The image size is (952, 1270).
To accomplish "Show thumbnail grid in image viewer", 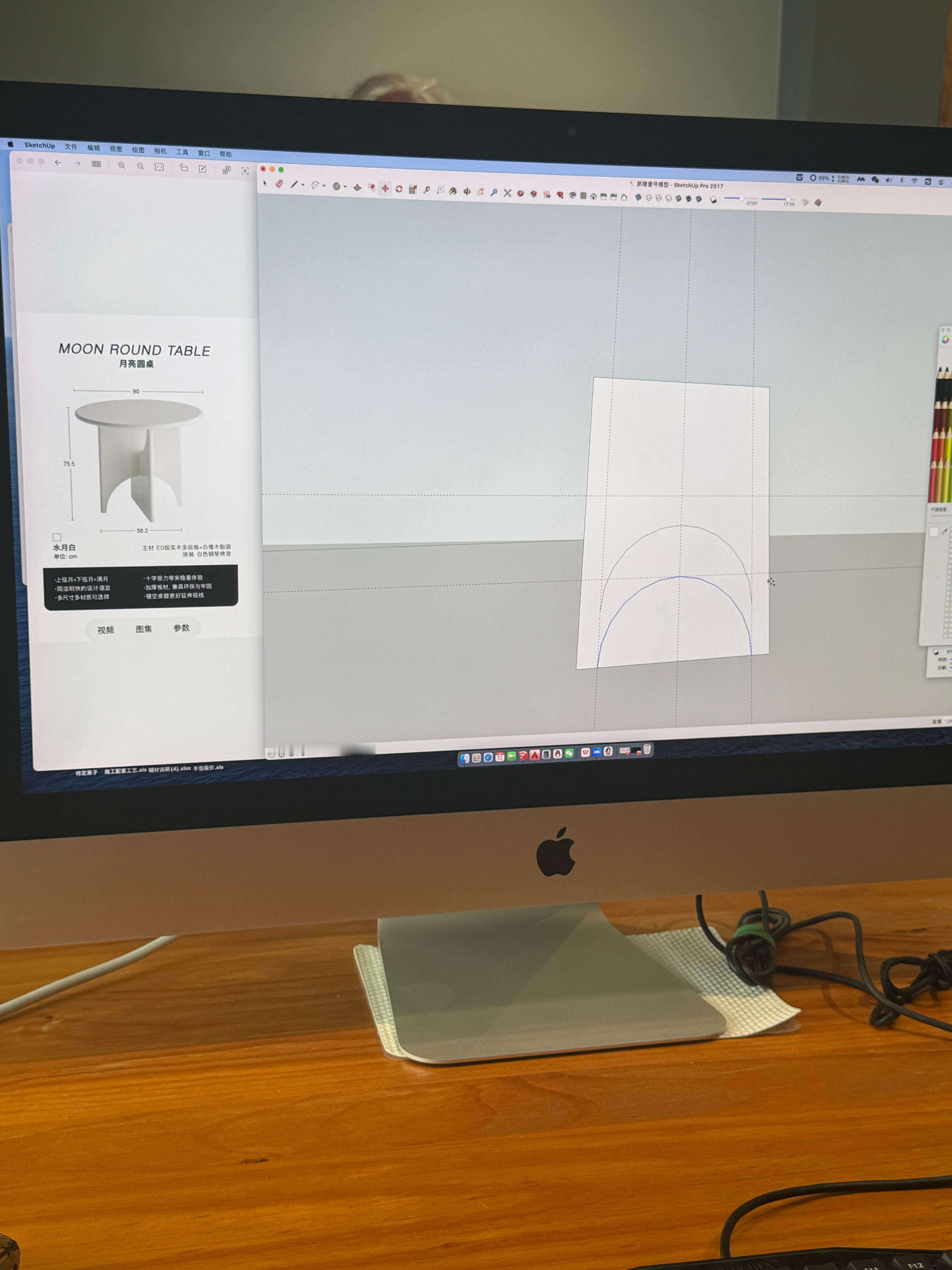I will tap(96, 164).
